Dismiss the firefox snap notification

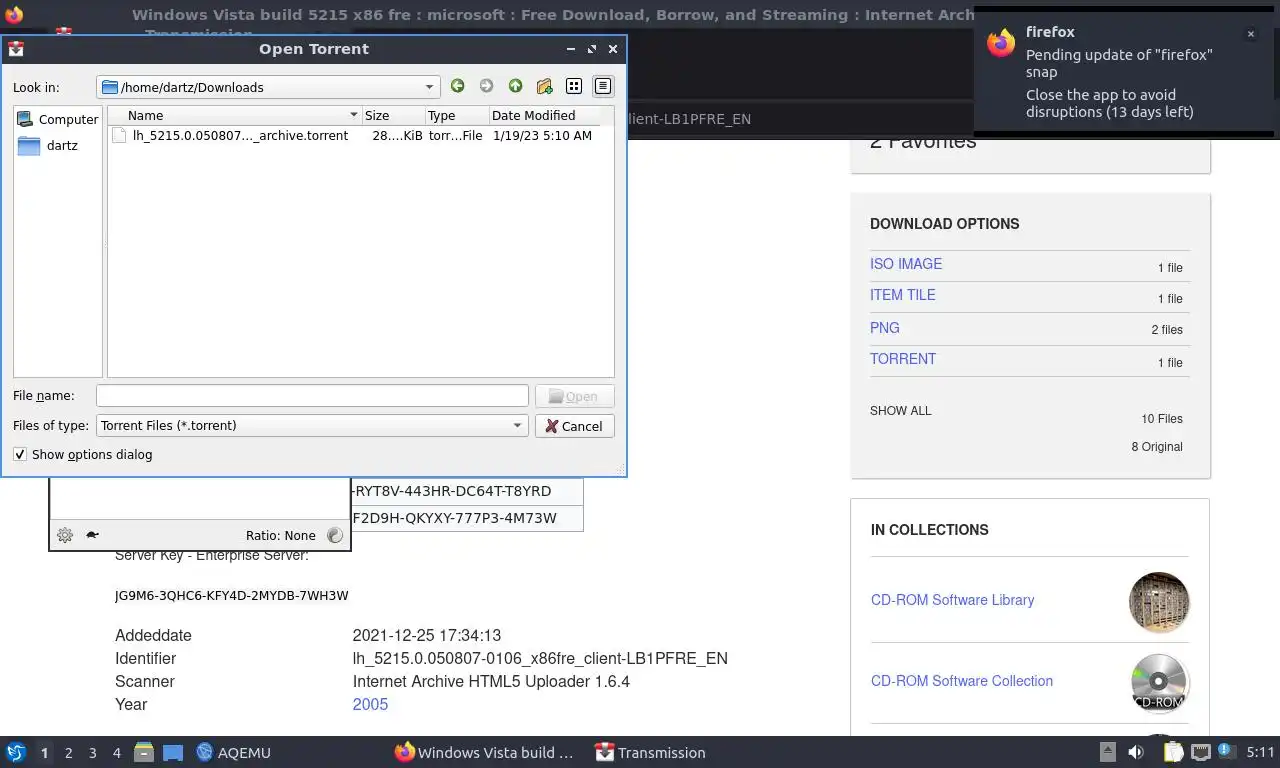coord(1250,34)
